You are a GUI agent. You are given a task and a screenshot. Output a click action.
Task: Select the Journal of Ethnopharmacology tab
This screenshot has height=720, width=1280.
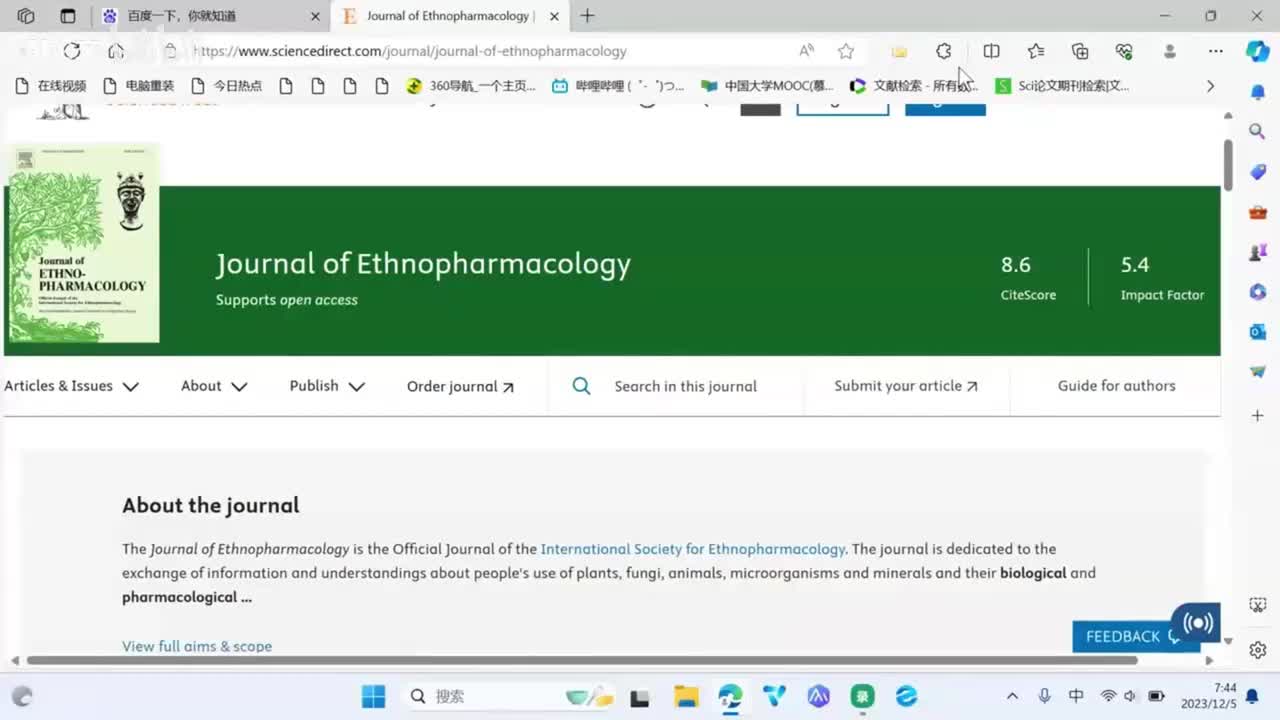(x=450, y=16)
